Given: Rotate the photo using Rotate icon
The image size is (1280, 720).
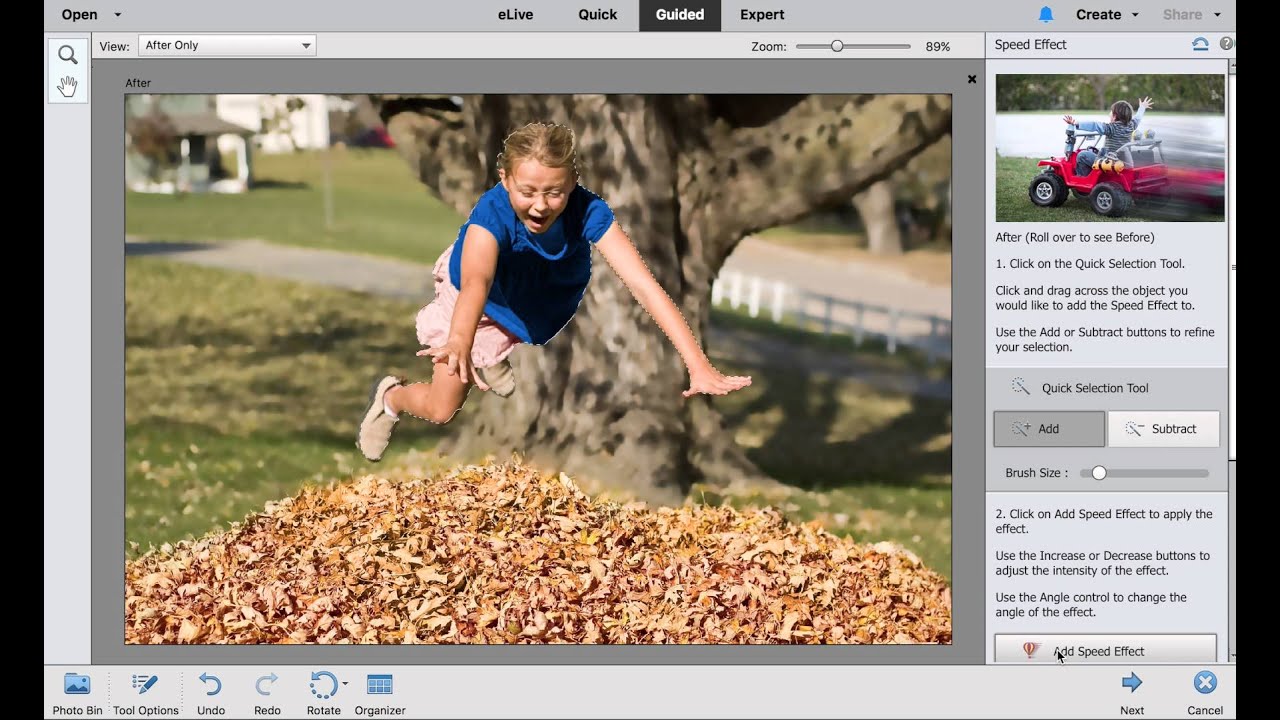Looking at the screenshot, I should click(323, 684).
